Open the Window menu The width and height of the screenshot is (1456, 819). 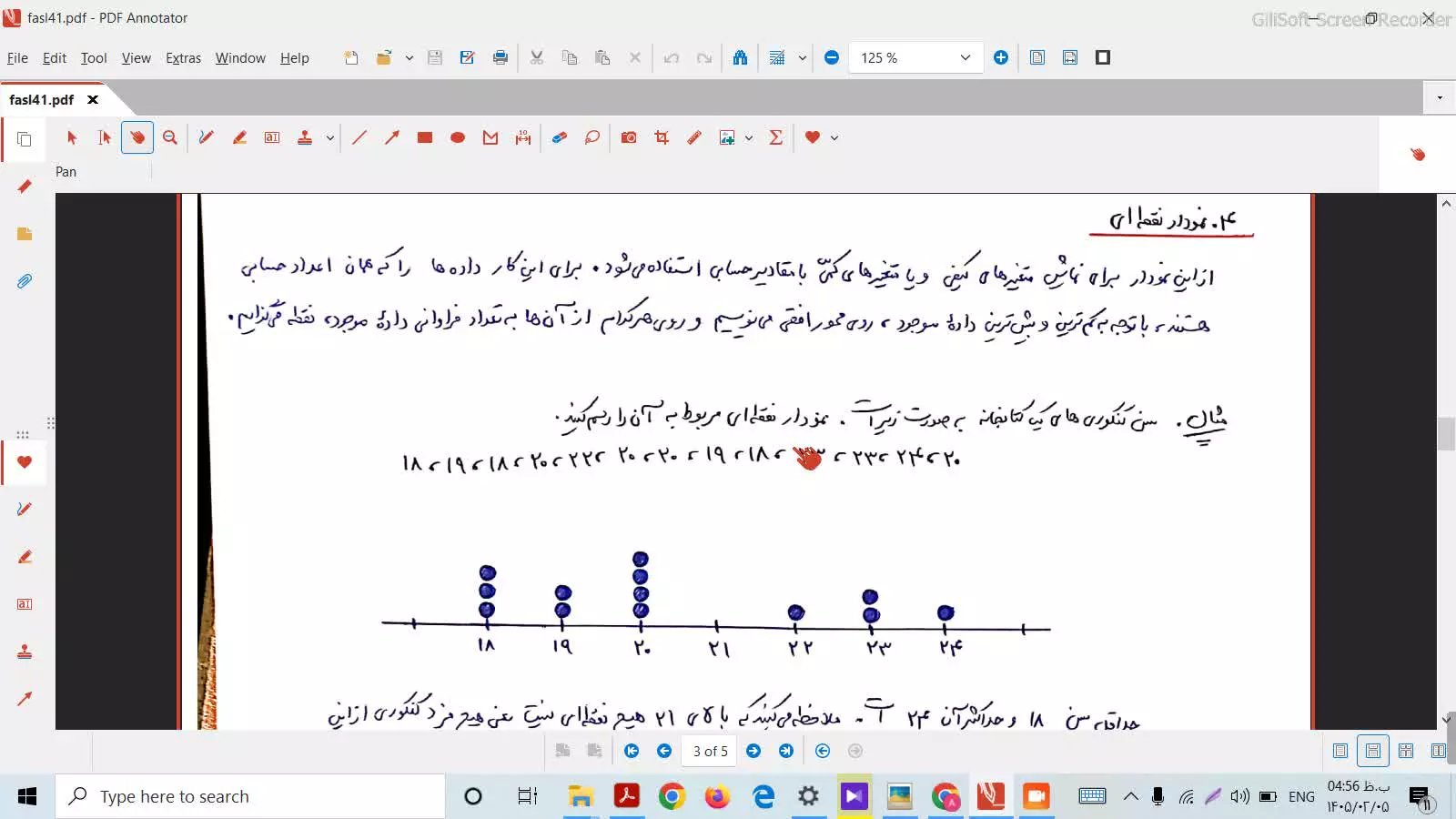pyautogui.click(x=240, y=57)
